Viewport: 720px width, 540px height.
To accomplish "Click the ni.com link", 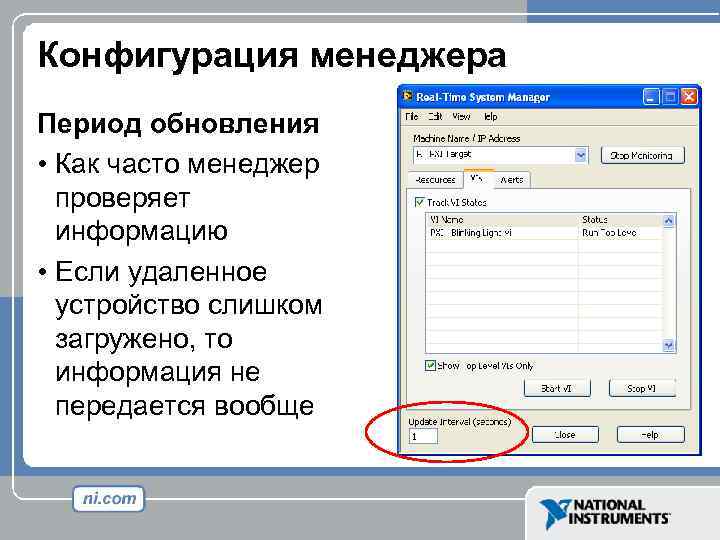I will (109, 498).
